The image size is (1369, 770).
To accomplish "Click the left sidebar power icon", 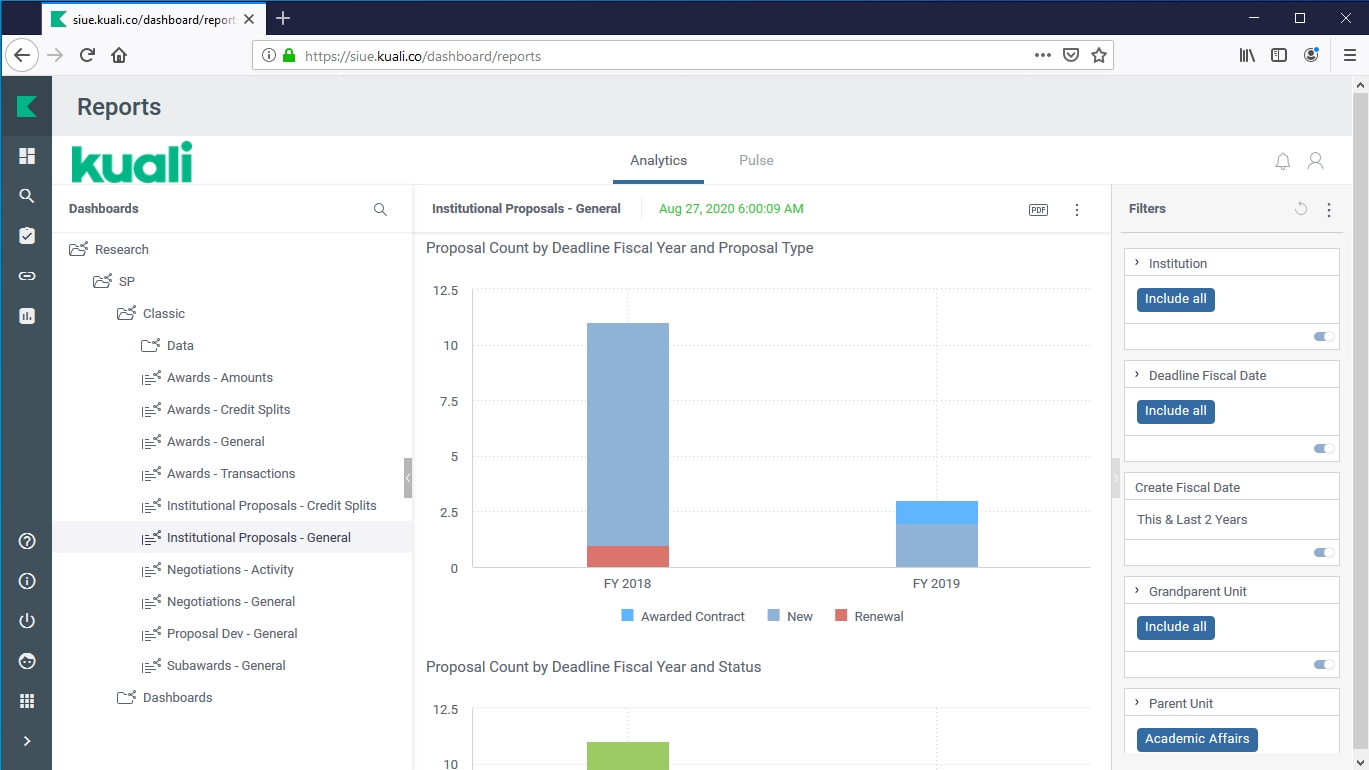I will tap(27, 621).
